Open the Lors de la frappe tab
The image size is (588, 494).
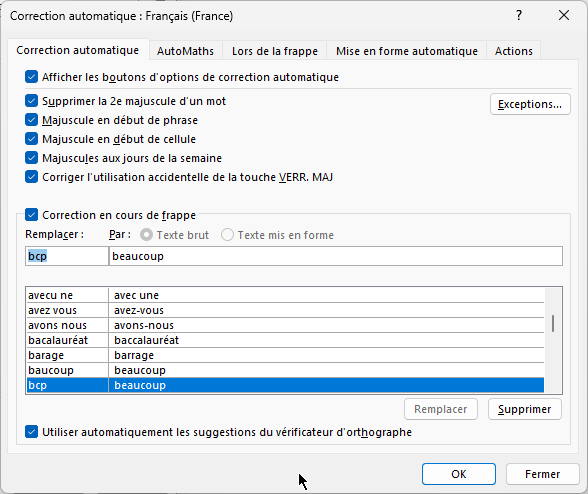click(274, 51)
